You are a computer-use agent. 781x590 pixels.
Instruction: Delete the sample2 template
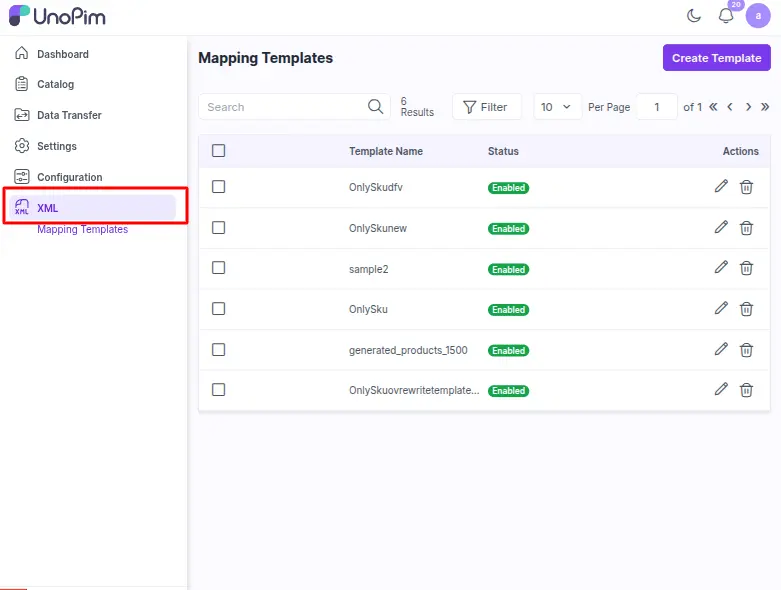[746, 268]
